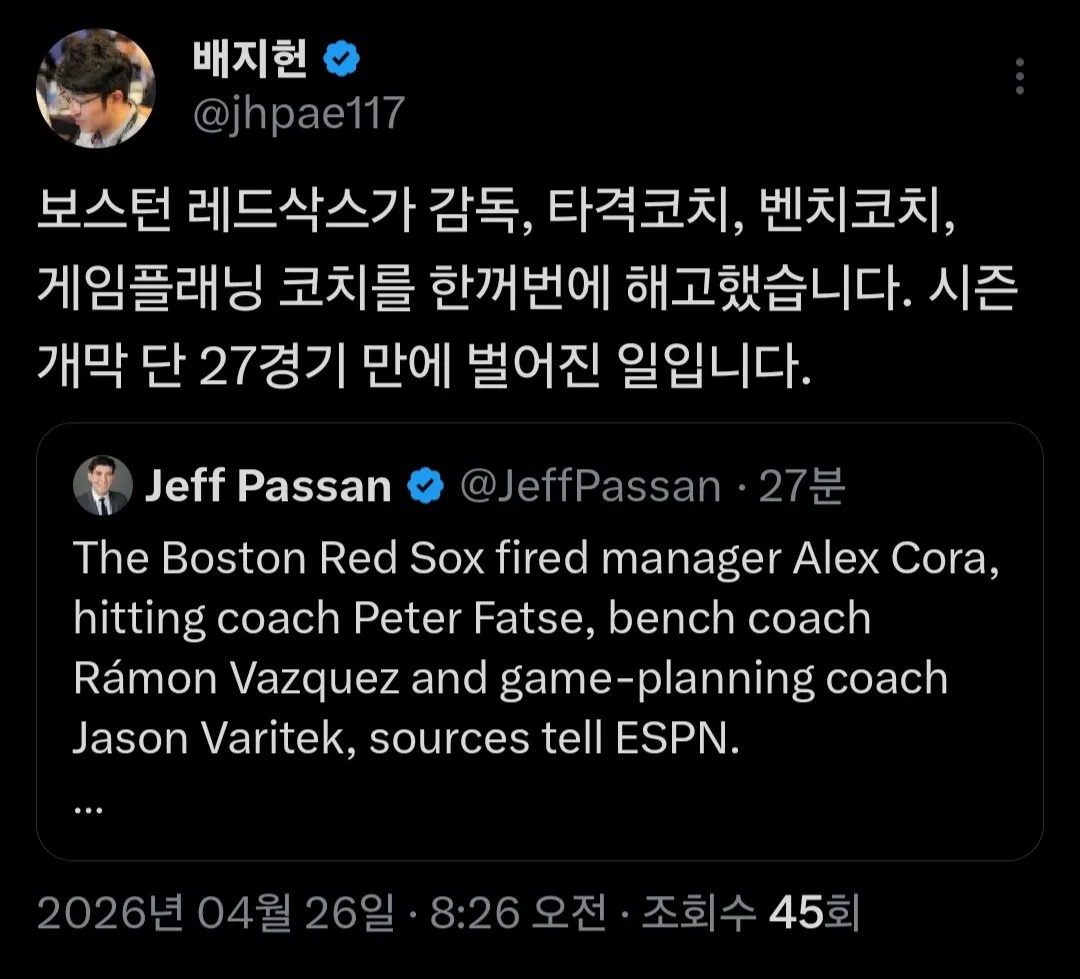The width and height of the screenshot is (1080, 979).
Task: View the 조회수 45회 view count
Action: (750, 913)
